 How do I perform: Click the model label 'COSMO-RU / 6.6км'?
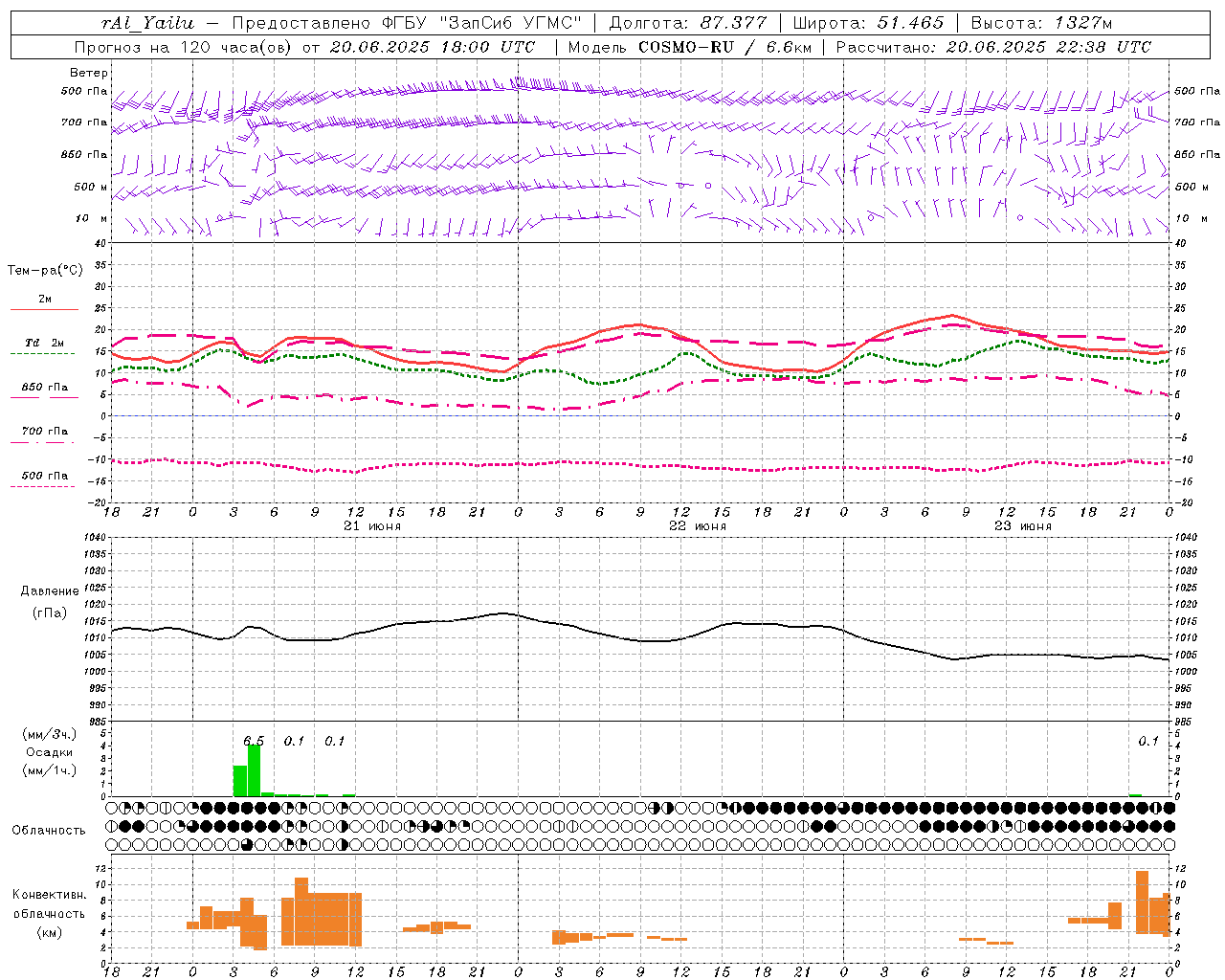(724, 47)
